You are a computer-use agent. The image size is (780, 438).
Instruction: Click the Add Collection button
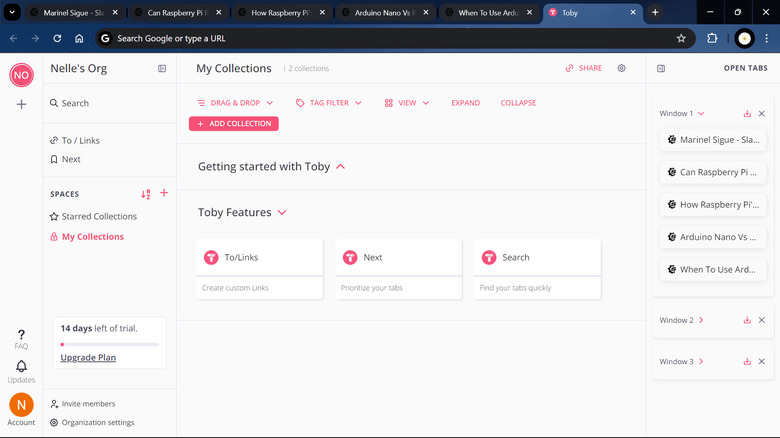coord(234,124)
